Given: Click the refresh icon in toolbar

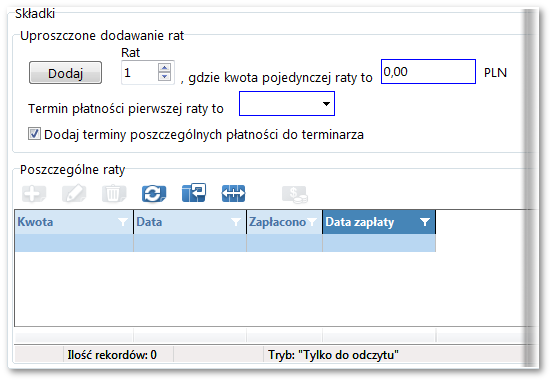Looking at the screenshot, I should 154,194.
